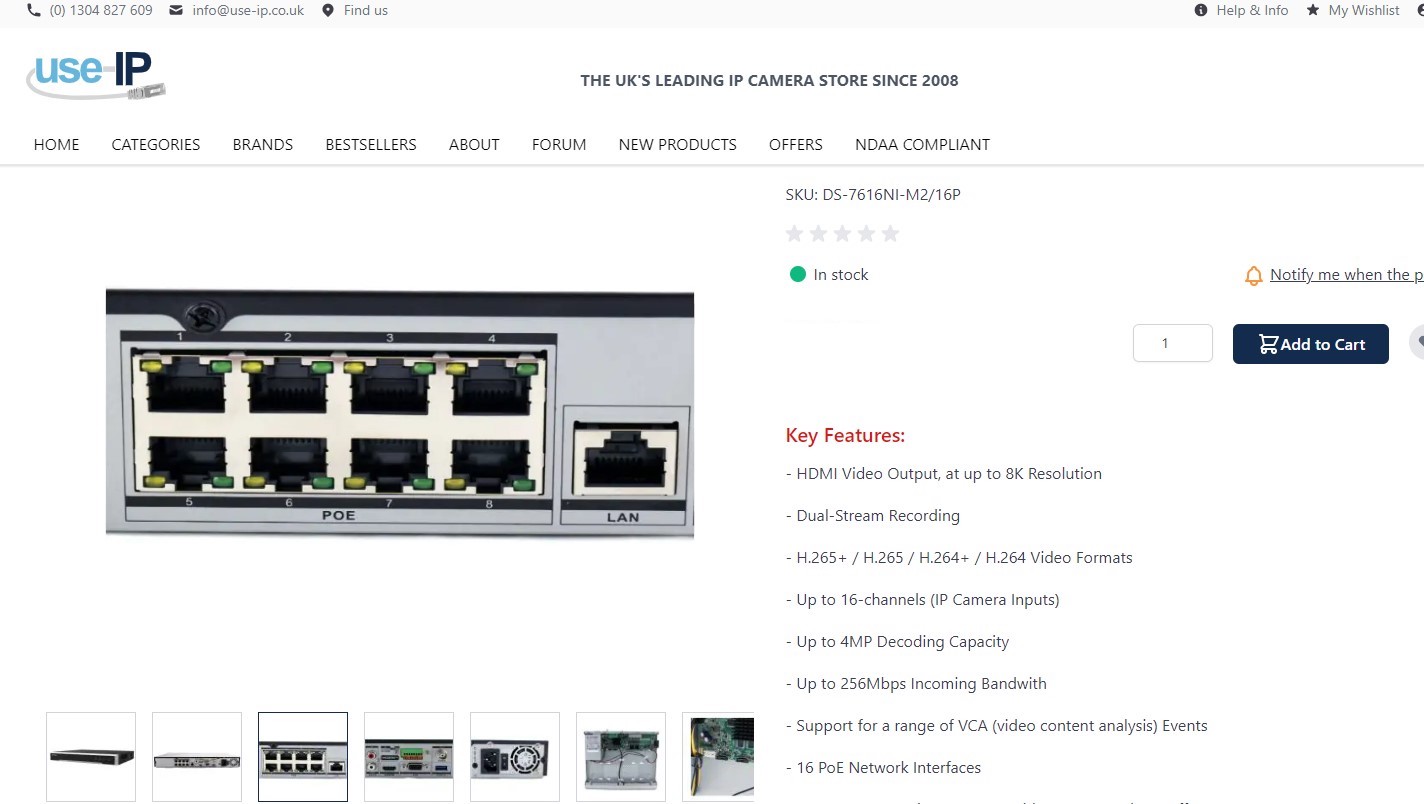
Task: Click the empty star rating row
Action: pyautogui.click(x=842, y=234)
